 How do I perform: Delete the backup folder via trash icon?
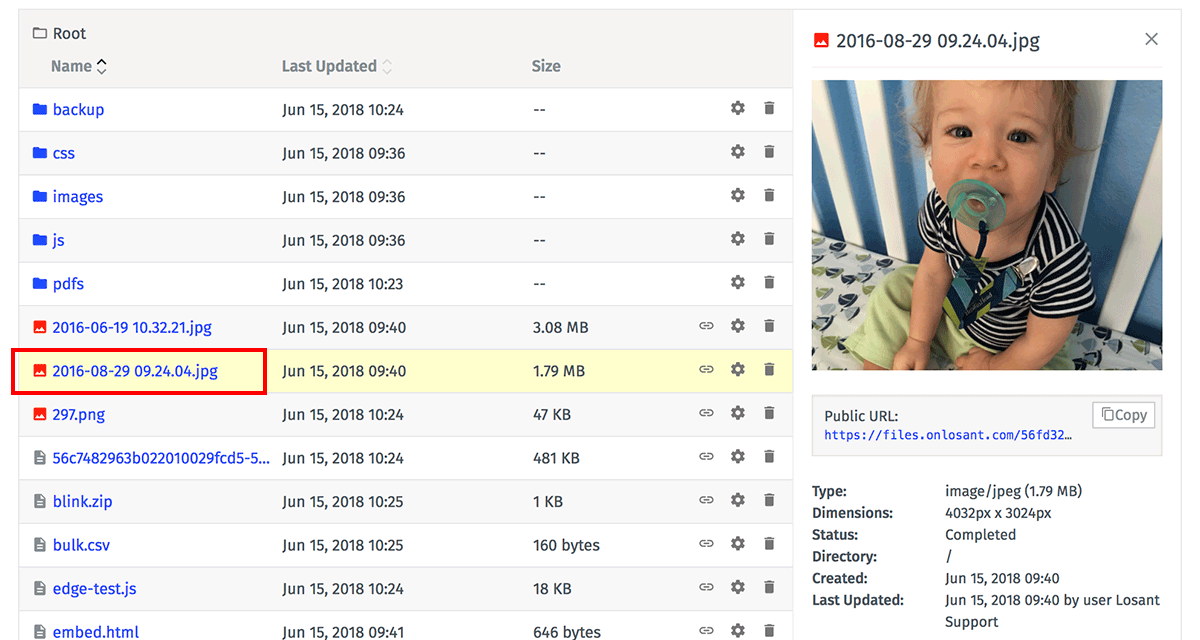[x=769, y=108]
